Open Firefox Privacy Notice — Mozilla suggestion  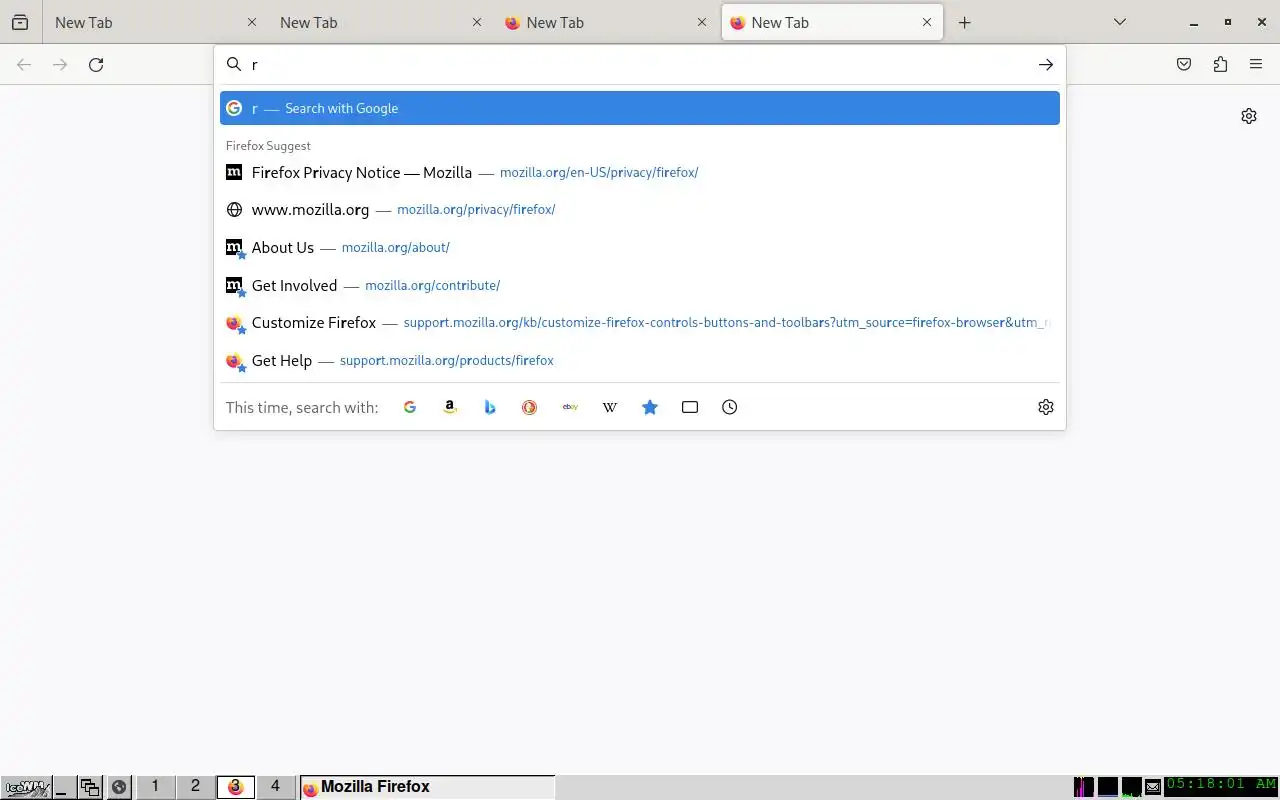pyautogui.click(x=640, y=172)
